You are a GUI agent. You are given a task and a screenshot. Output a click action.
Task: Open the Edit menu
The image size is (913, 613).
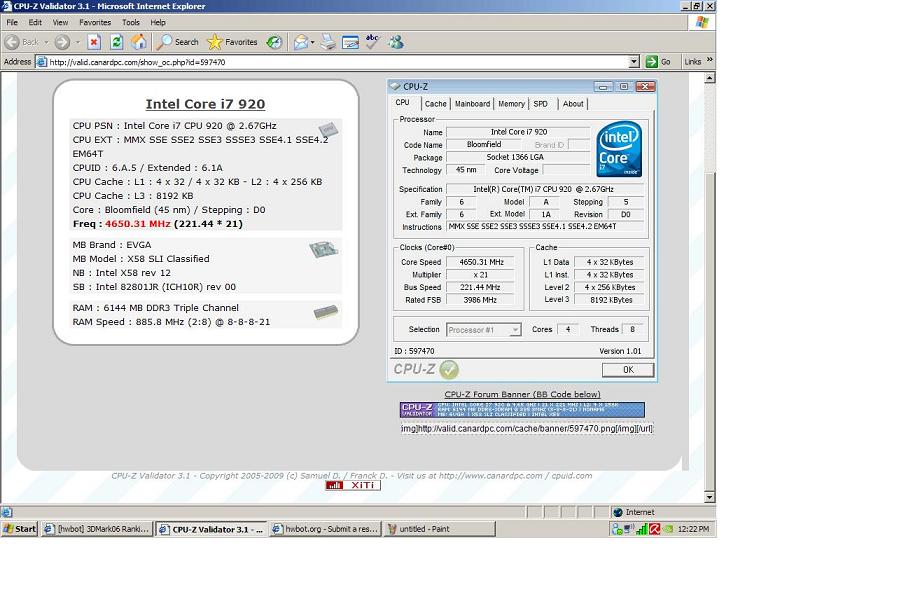(35, 22)
